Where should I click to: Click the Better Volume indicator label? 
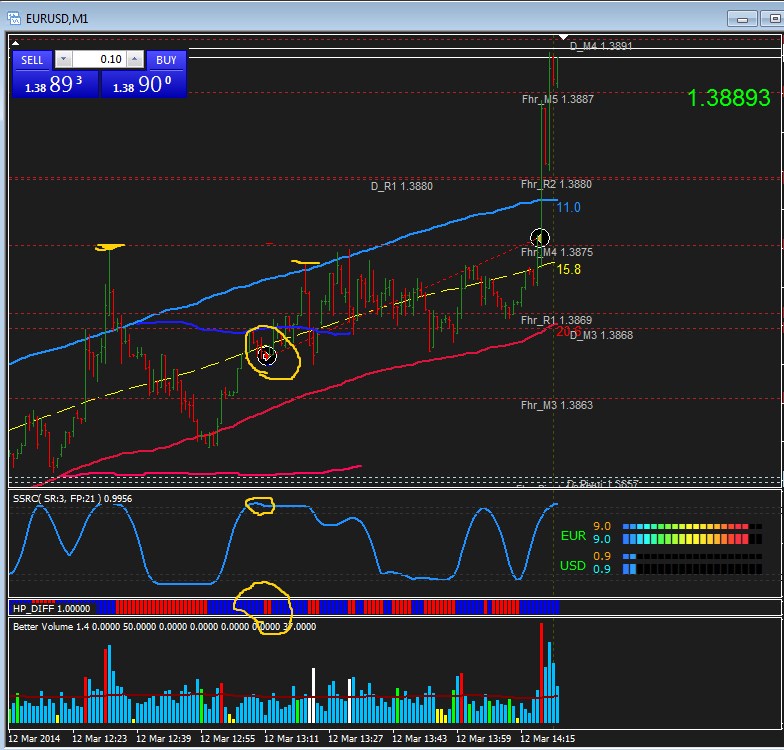(164, 626)
